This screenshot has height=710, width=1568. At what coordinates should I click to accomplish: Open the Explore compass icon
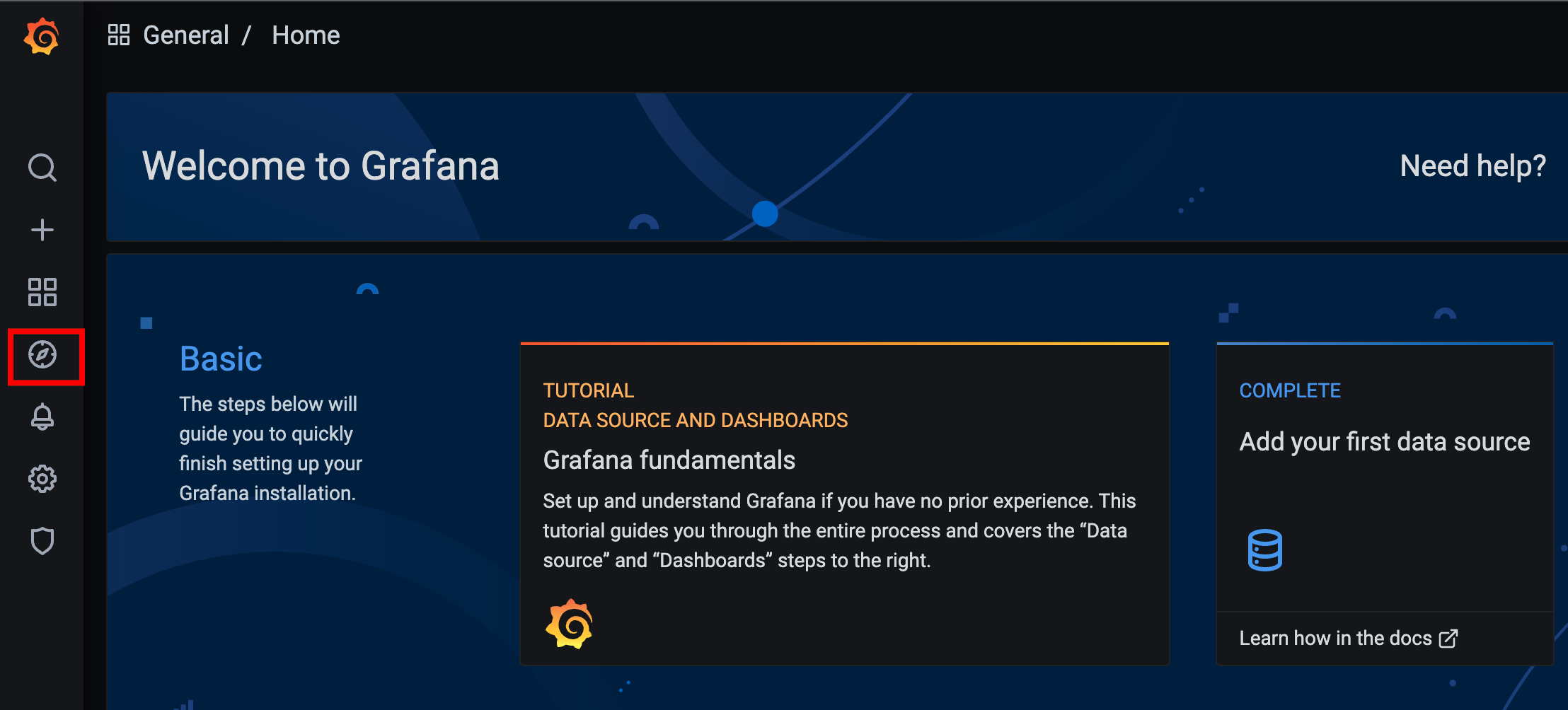(42, 355)
